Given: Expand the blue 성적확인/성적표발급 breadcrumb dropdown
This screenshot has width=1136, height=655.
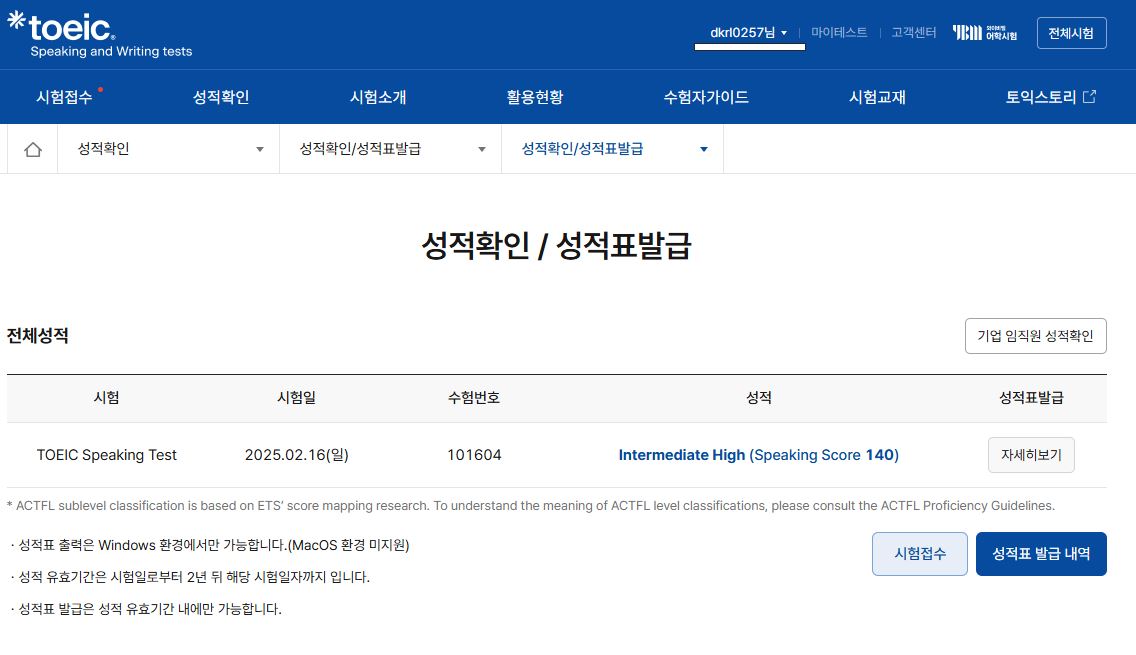Looking at the screenshot, I should (612, 149).
